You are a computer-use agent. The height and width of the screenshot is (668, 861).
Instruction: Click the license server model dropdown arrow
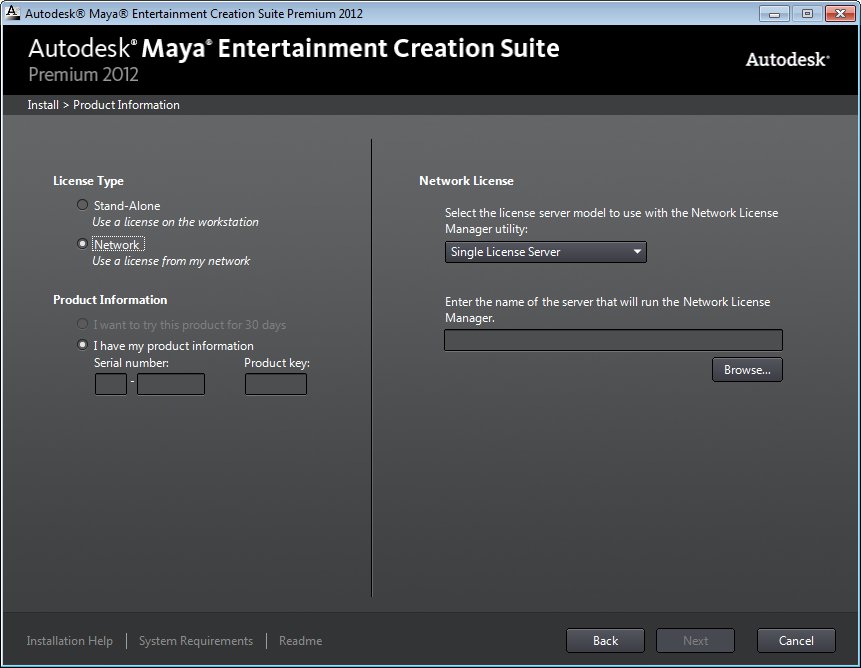(637, 252)
